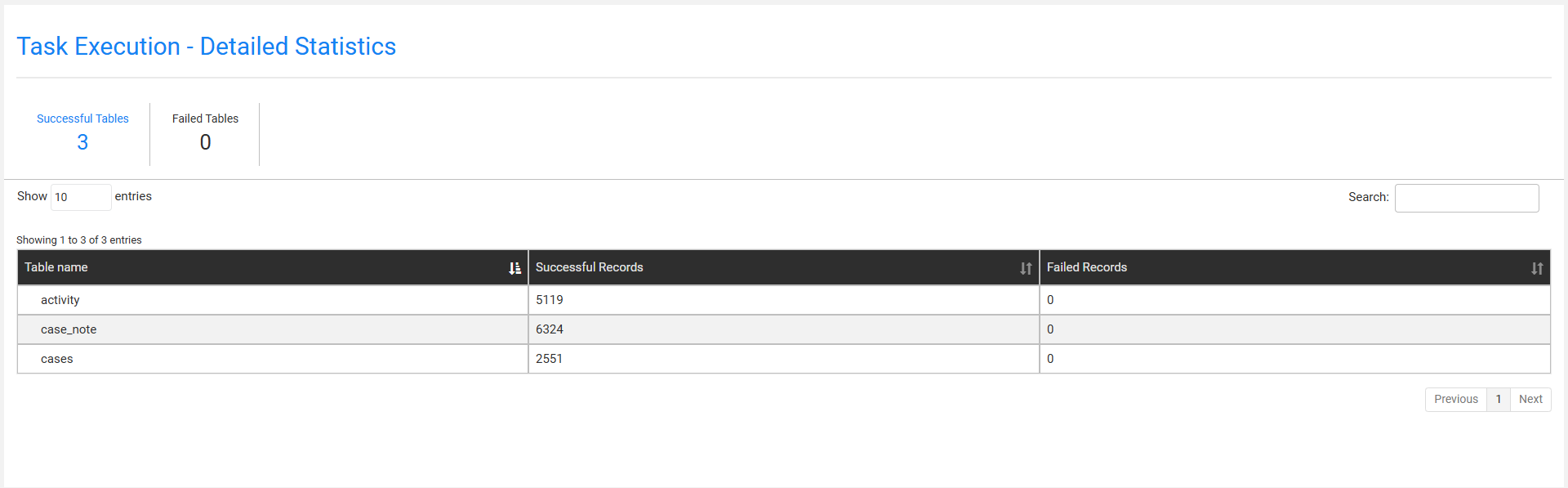This screenshot has width=1568, height=488.
Task: Switch to the Successful Tables tab
Action: click(82, 132)
